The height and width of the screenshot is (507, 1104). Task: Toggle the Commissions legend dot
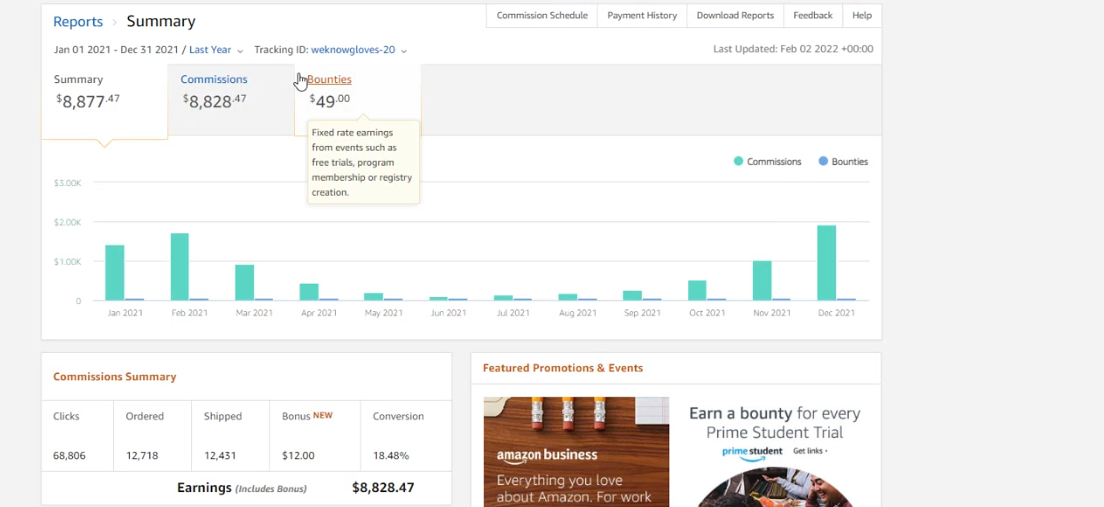point(738,161)
